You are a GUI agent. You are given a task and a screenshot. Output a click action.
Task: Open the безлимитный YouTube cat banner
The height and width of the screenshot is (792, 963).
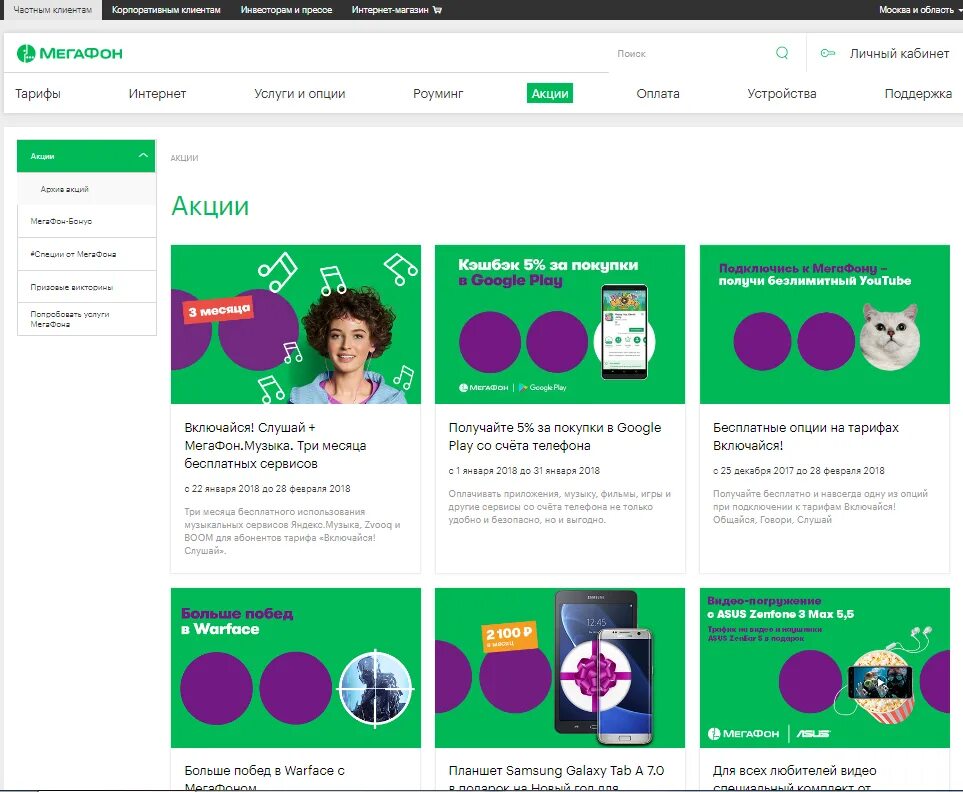[825, 324]
